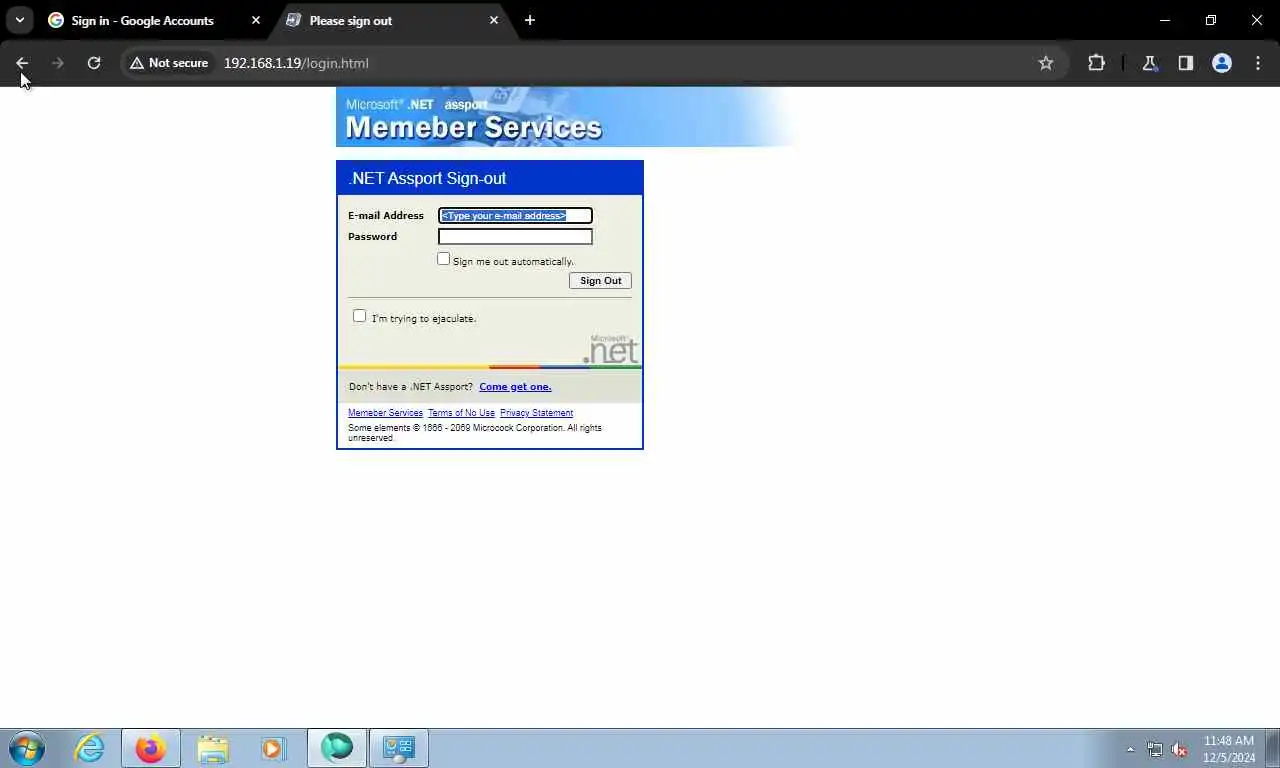This screenshot has width=1280, height=768.
Task: Go back using browser back arrow
Action: pyautogui.click(x=22, y=63)
